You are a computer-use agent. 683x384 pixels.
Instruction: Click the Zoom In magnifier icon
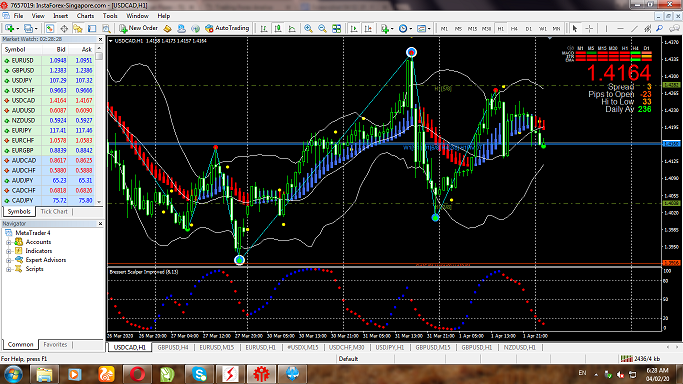click(x=308, y=28)
